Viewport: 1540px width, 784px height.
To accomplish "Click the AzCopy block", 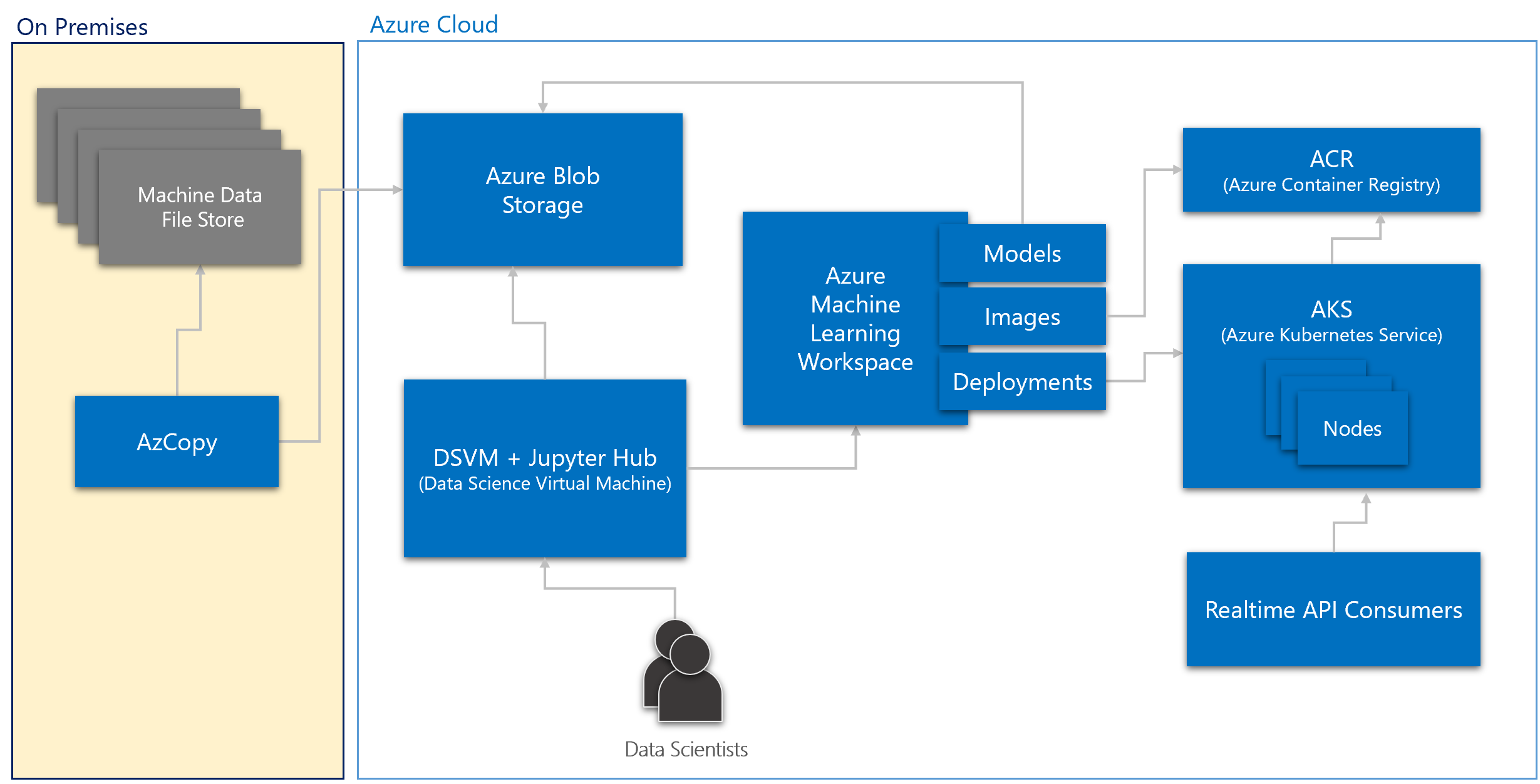I will click(x=177, y=441).
